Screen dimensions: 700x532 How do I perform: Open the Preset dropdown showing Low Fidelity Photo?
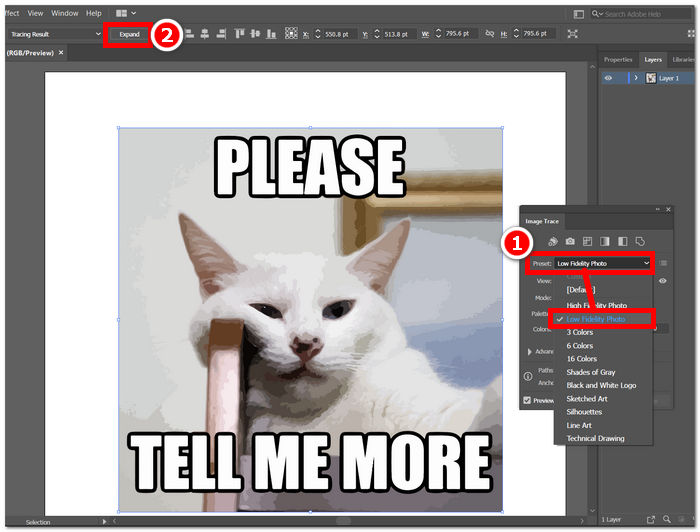(603, 263)
